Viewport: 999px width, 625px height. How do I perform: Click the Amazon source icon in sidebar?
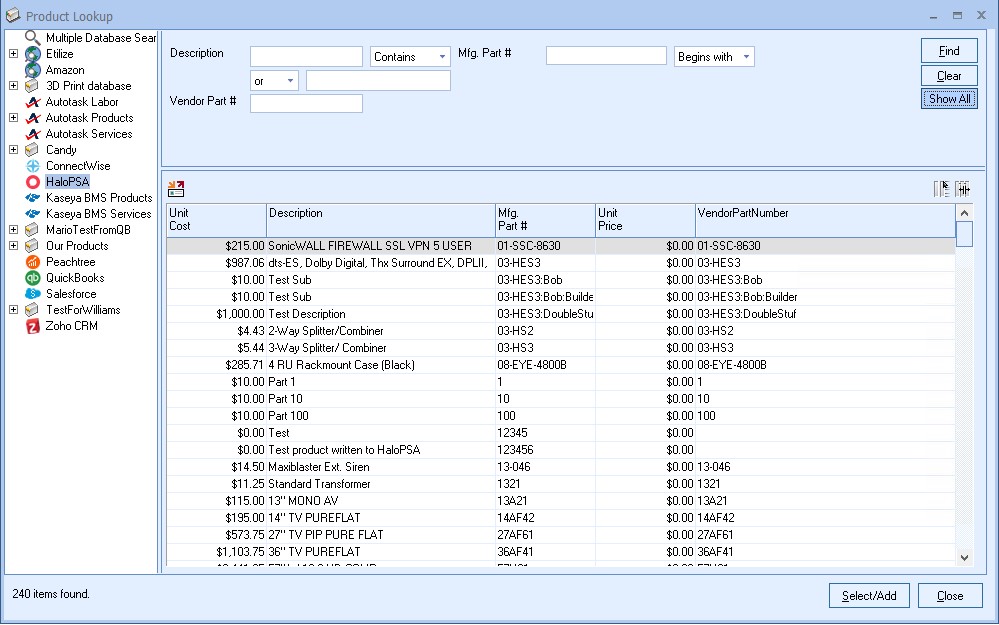click(33, 70)
